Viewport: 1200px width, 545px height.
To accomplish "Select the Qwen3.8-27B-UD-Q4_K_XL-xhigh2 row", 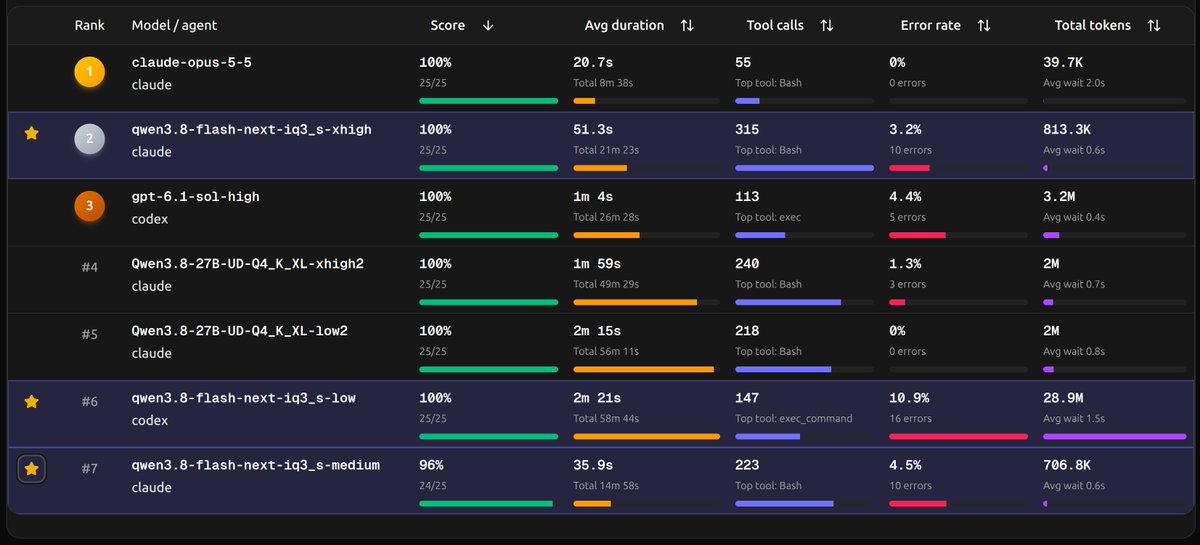I will click(x=600, y=280).
